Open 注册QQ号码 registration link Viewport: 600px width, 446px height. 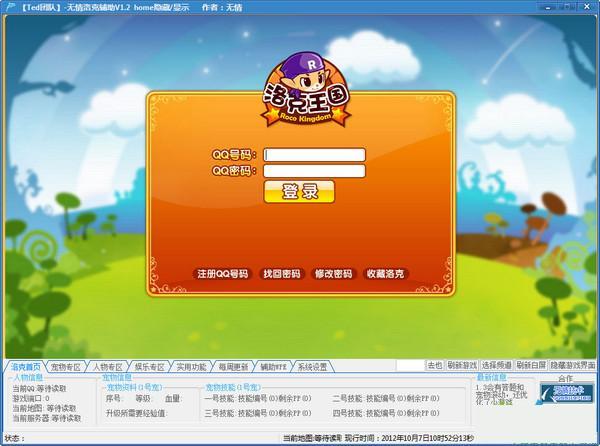coord(222,274)
